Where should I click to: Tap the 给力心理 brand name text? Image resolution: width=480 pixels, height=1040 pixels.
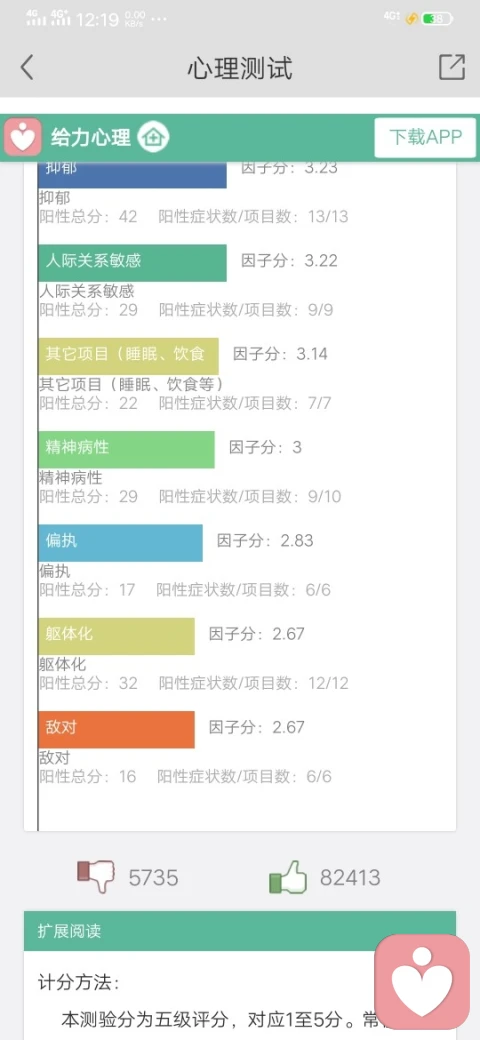coord(91,138)
